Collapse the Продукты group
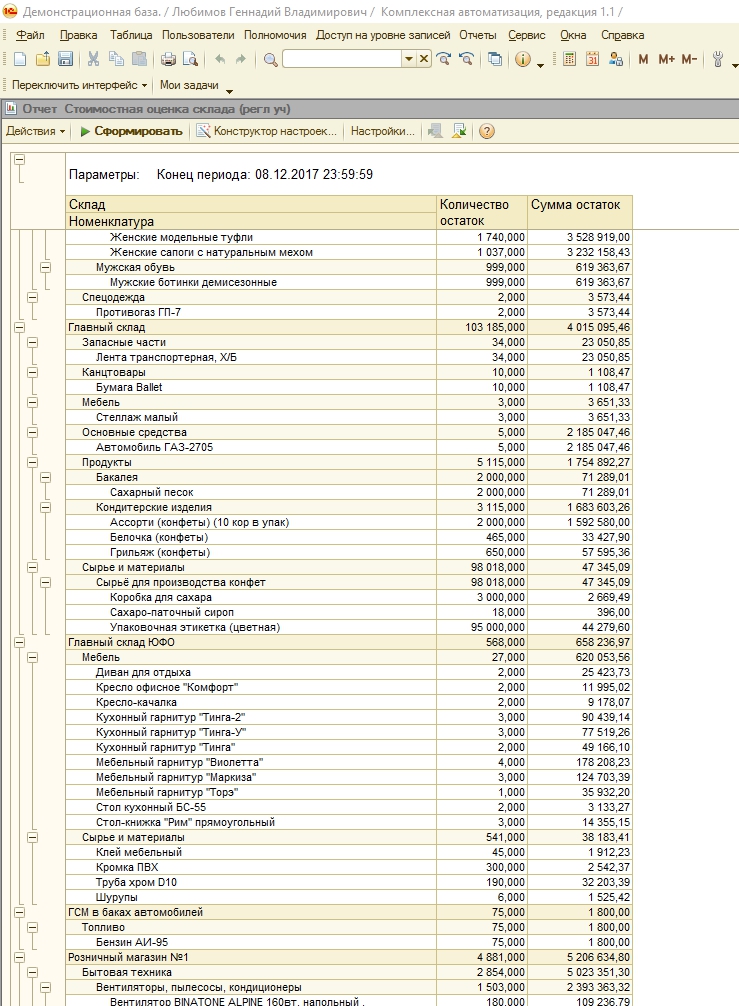The image size is (739, 1006). pos(33,462)
